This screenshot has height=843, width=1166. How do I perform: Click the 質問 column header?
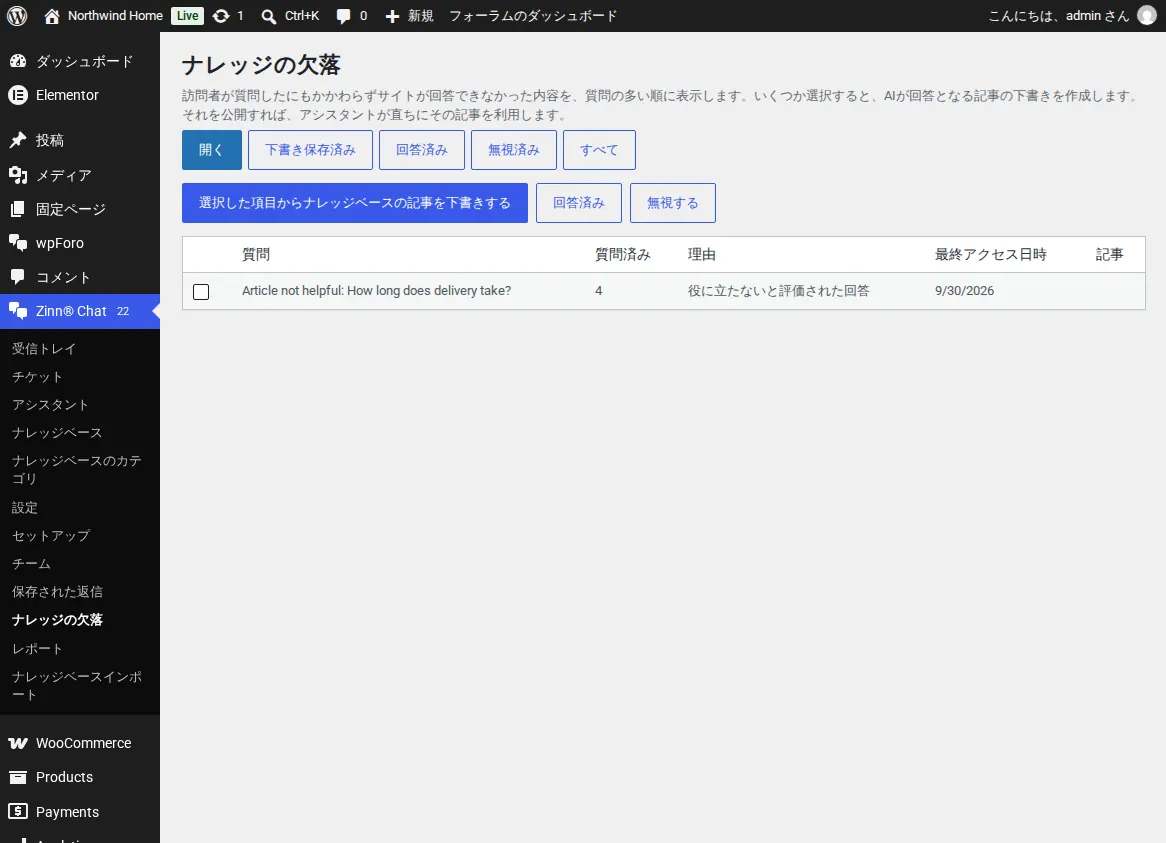coord(256,254)
